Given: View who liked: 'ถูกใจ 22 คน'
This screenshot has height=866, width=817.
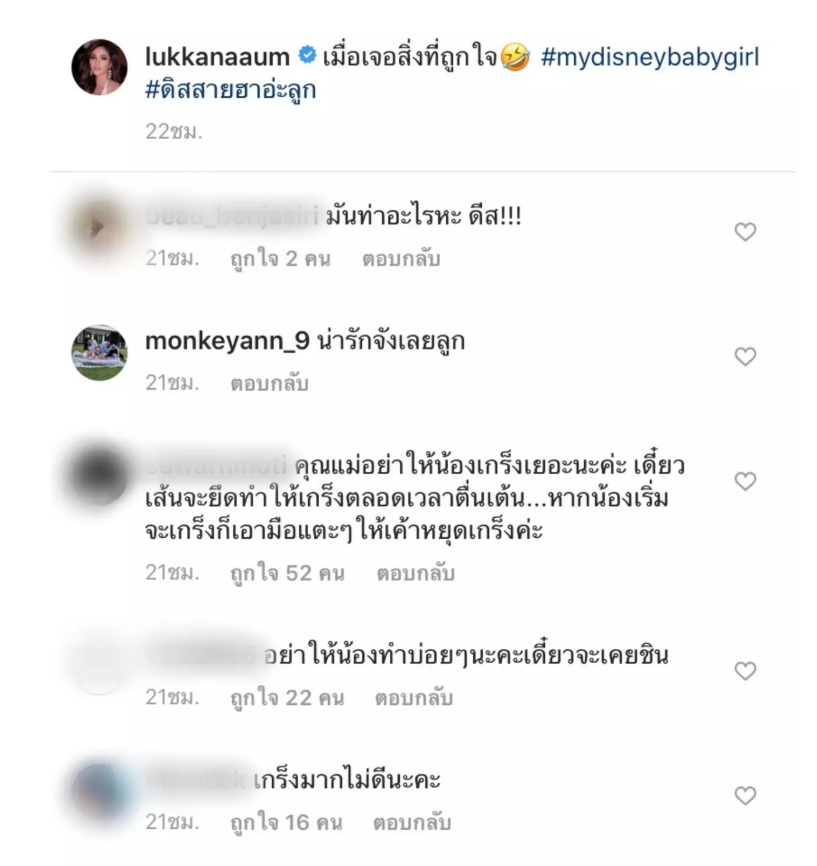Looking at the screenshot, I should [287, 698].
